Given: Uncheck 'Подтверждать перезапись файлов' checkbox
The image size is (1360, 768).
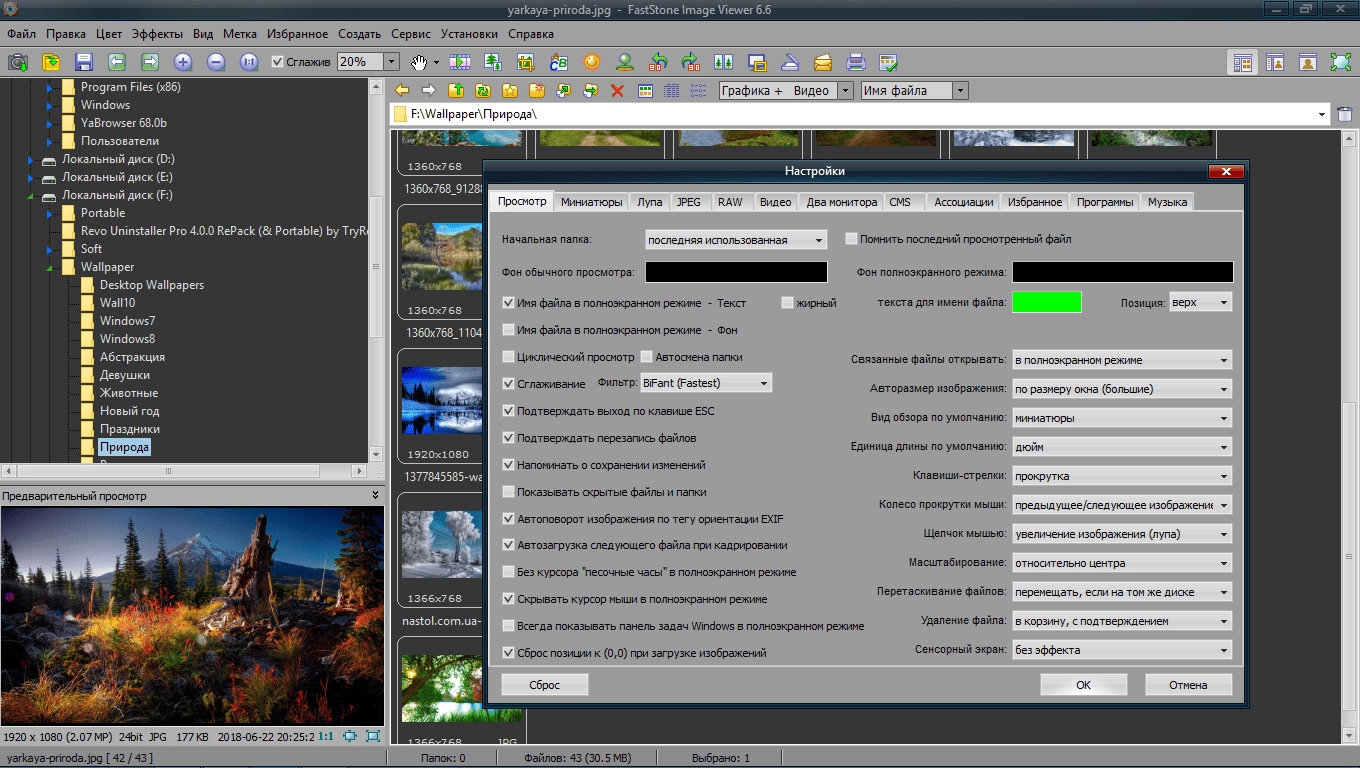Looking at the screenshot, I should [509, 437].
